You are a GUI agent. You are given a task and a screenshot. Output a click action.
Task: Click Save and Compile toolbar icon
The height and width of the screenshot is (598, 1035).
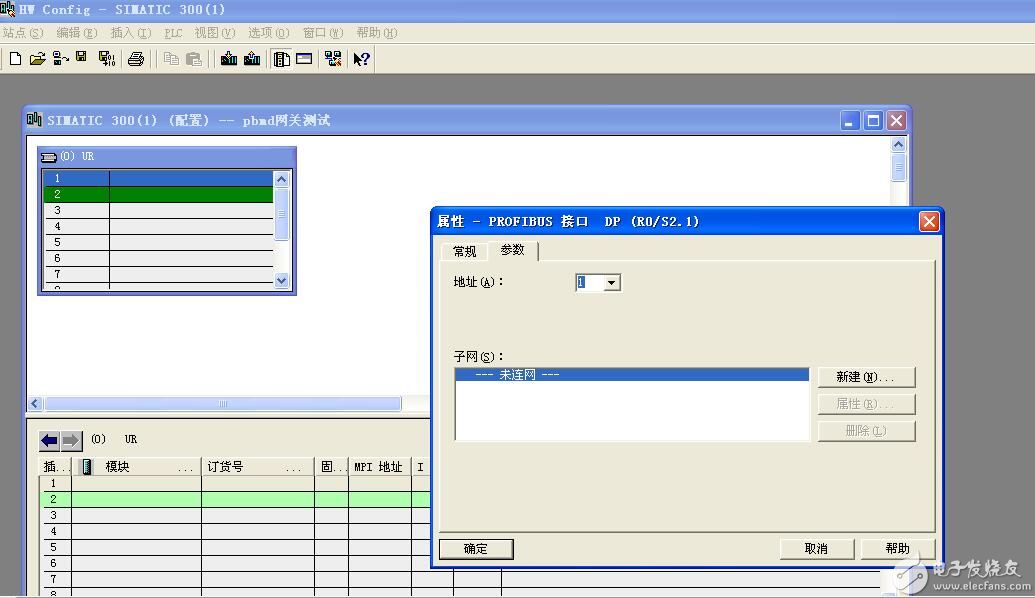pos(106,59)
